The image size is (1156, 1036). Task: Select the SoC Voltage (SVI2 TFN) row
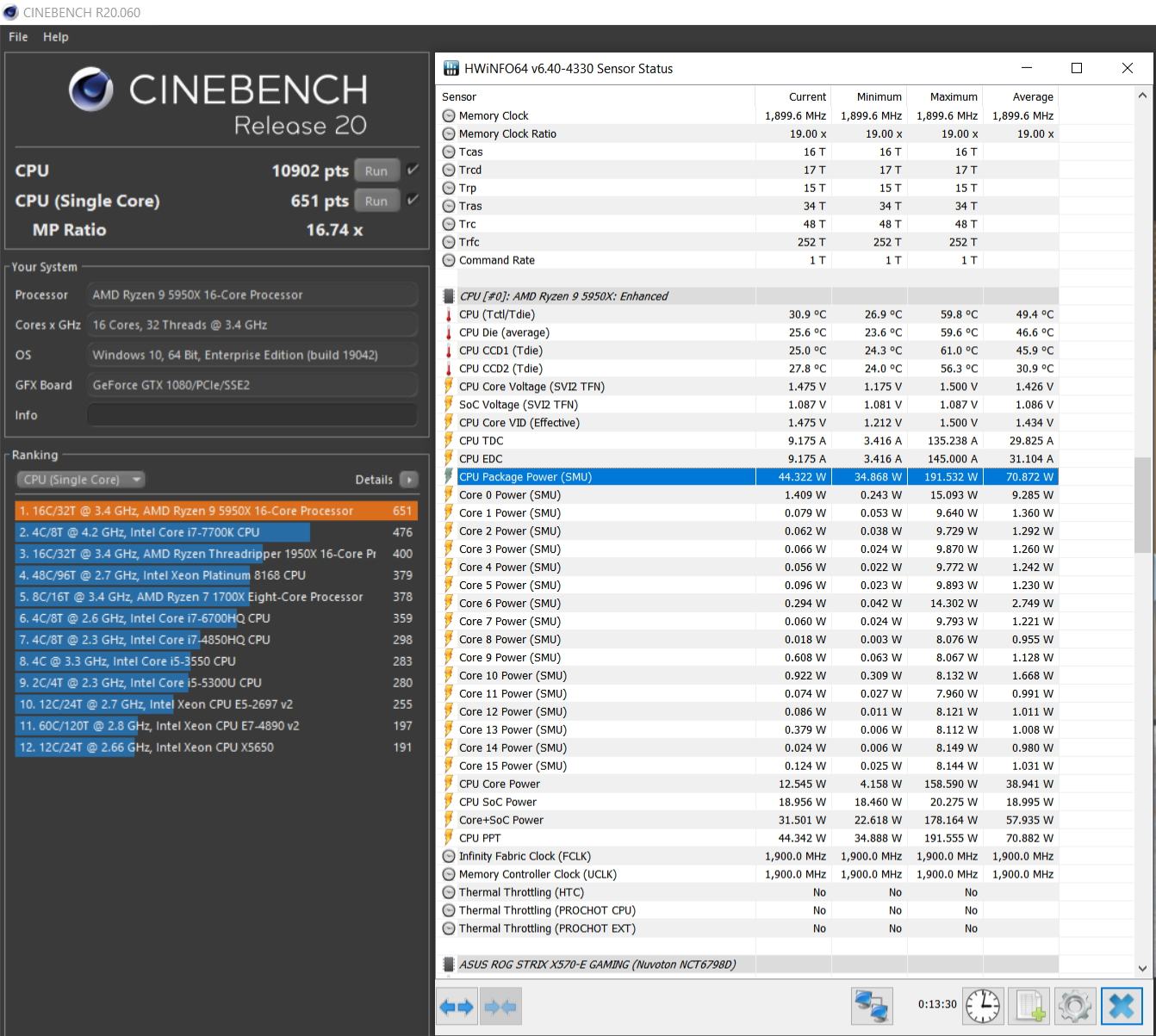tap(749, 405)
